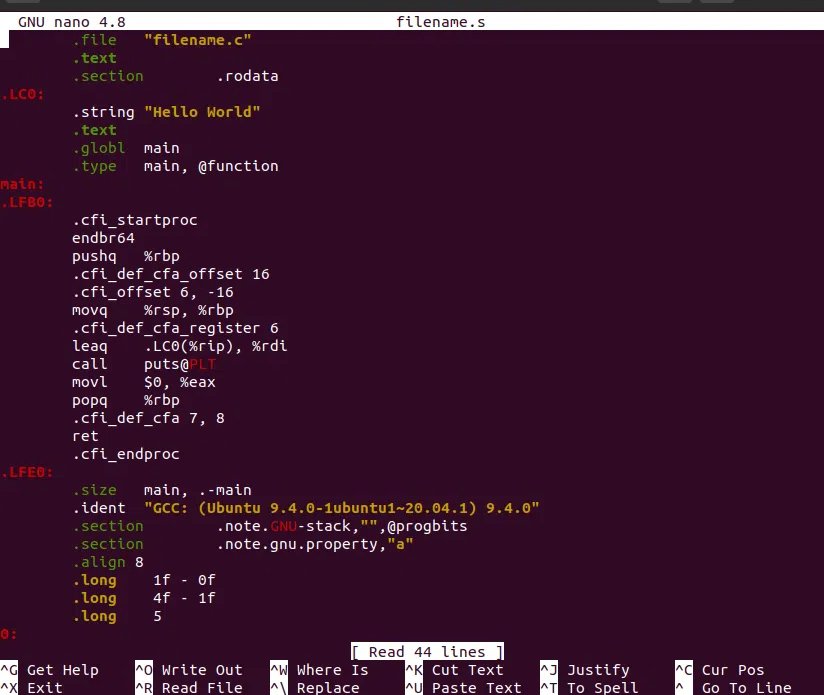The width and height of the screenshot is (824, 695).
Task: Click the endbr64 instruction
Action: (x=103, y=238)
